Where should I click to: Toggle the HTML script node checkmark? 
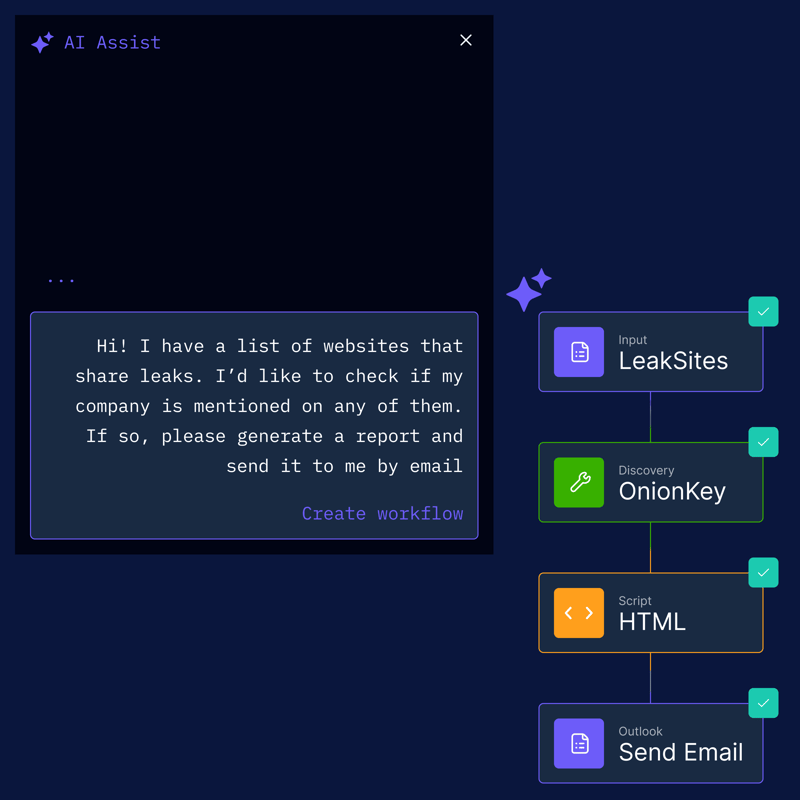[x=763, y=572]
